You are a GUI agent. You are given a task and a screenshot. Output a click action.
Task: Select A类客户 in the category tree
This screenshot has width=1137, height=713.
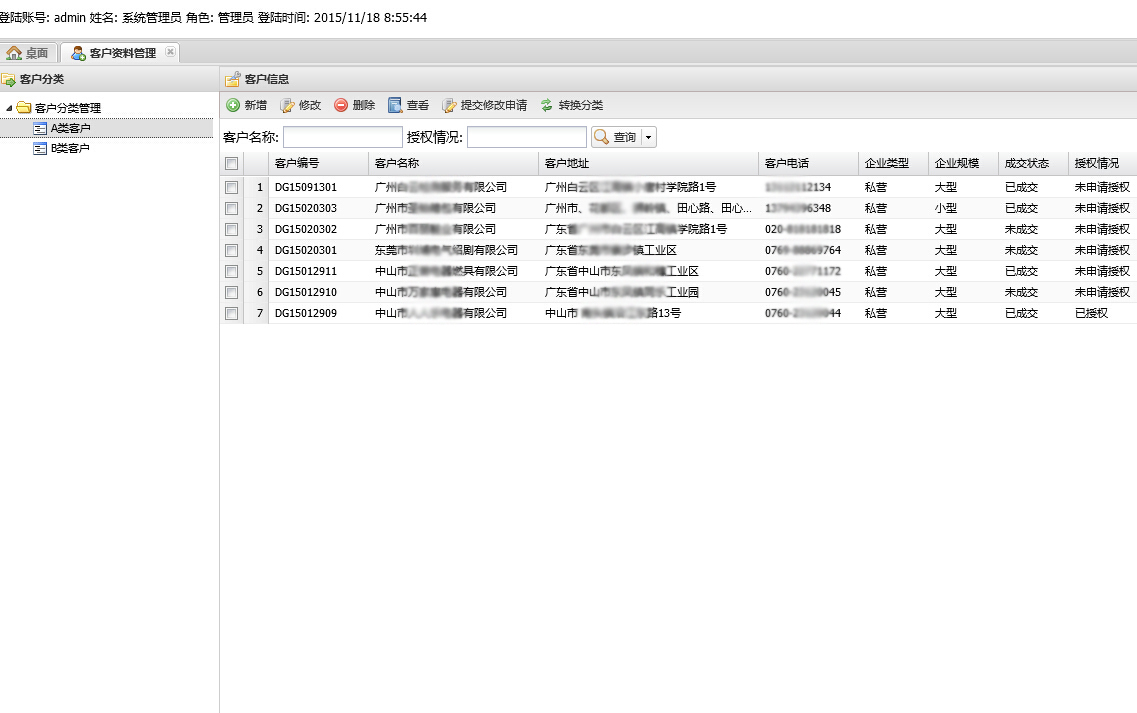(70, 128)
